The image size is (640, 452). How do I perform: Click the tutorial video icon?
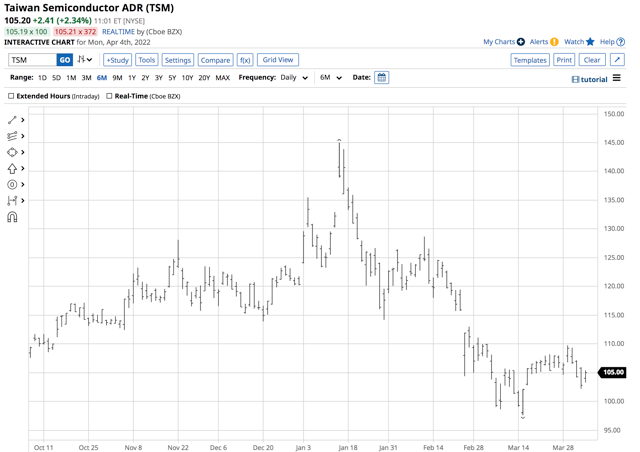click(x=575, y=80)
